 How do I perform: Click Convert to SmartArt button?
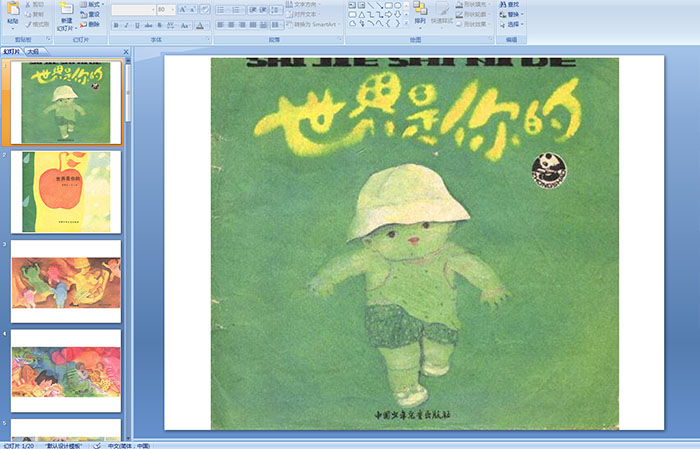pos(313,24)
